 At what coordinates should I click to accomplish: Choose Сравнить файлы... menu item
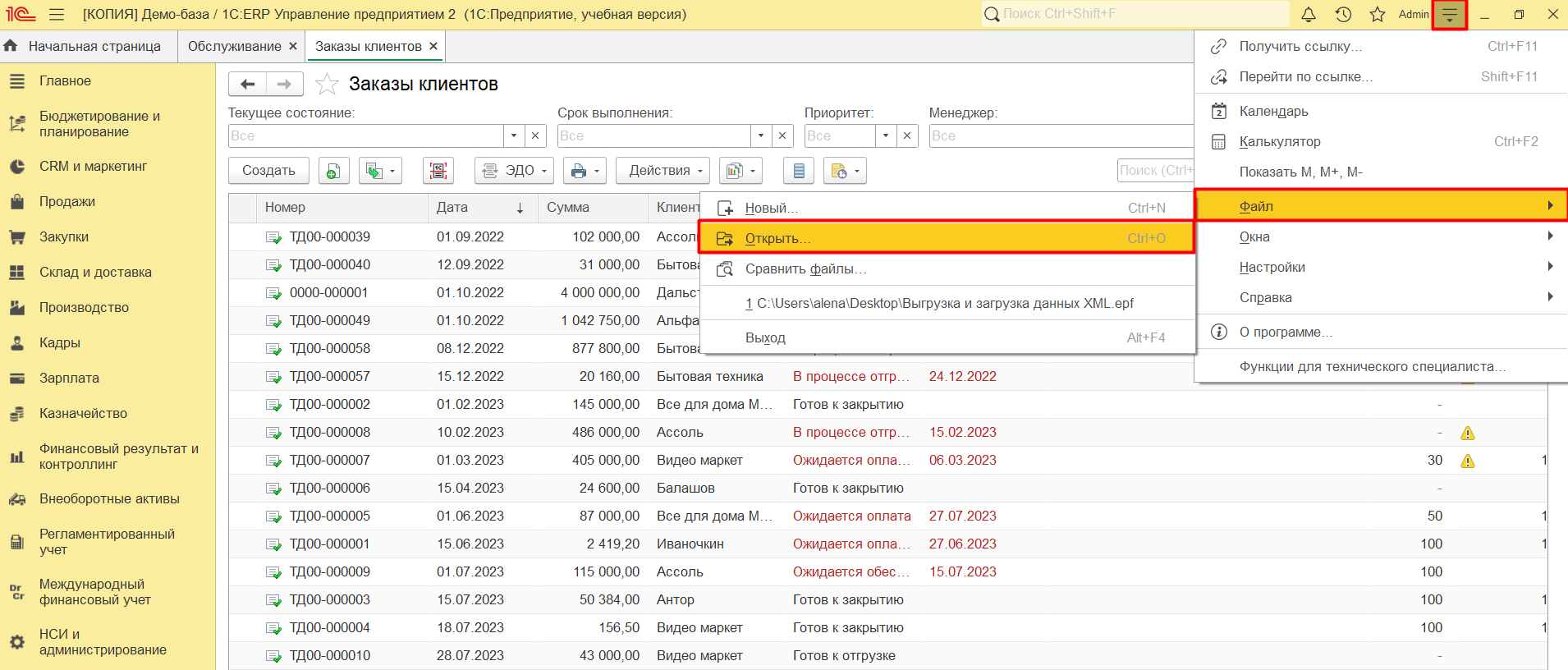click(x=947, y=268)
